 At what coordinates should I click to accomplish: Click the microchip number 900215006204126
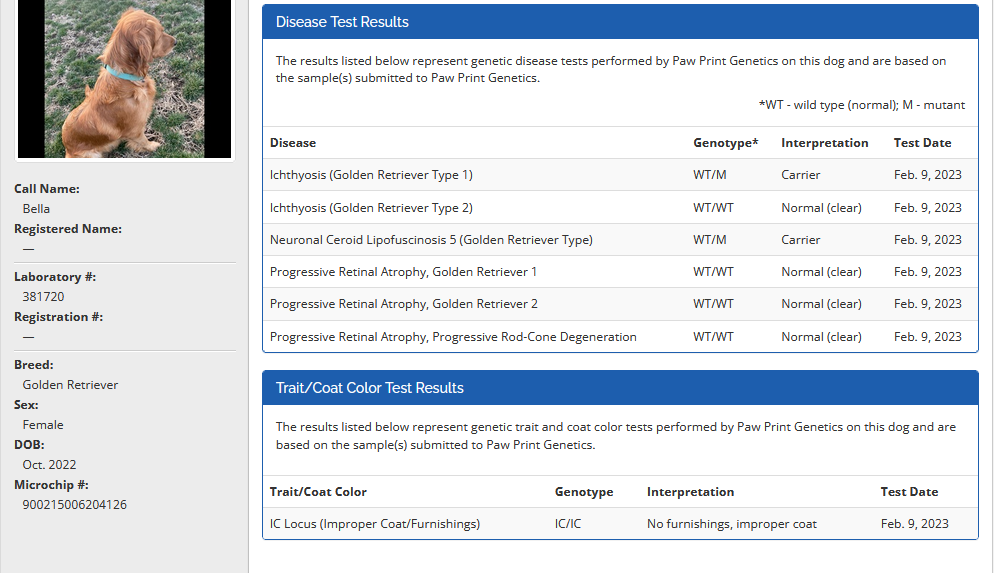pyautogui.click(x=75, y=505)
